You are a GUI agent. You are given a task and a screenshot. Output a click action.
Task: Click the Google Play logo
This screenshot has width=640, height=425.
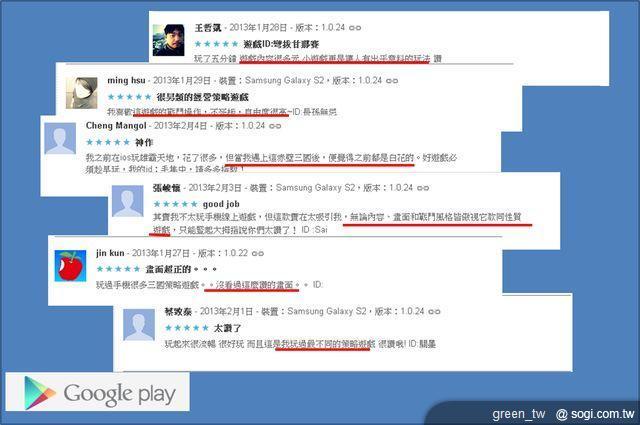pyautogui.click(x=98, y=392)
